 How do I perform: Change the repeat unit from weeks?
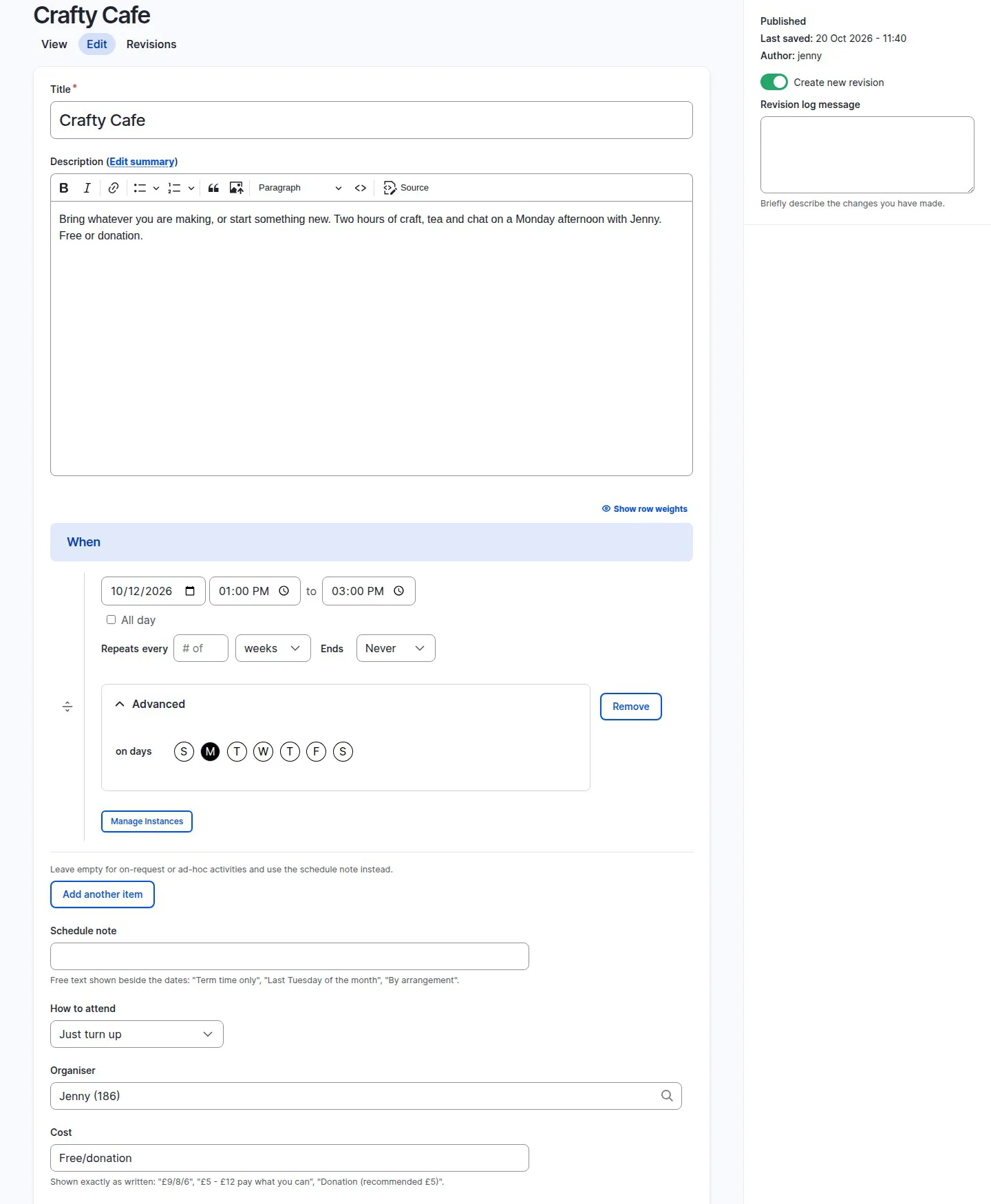pyautogui.click(x=273, y=648)
